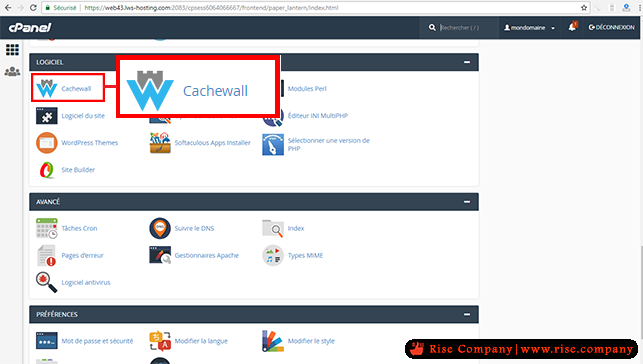Open the PHP version selector icon

(273, 145)
